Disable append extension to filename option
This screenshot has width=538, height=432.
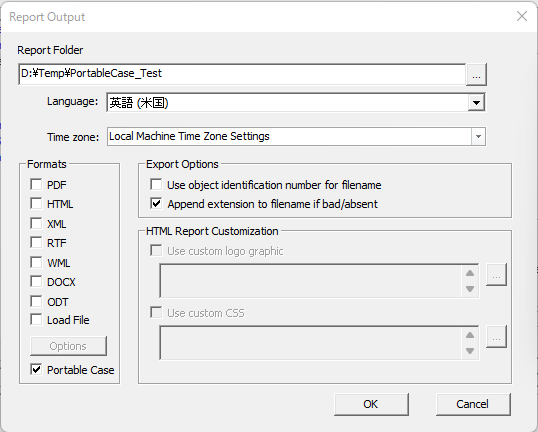(156, 203)
